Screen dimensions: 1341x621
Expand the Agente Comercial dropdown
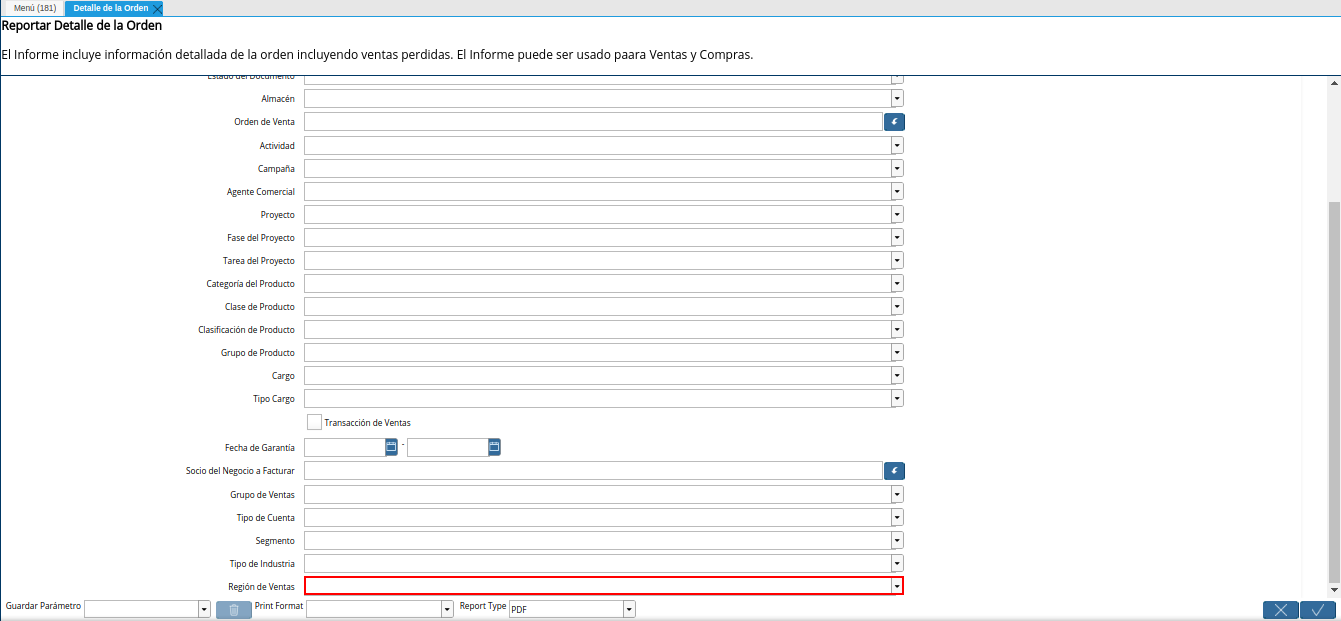[897, 192]
